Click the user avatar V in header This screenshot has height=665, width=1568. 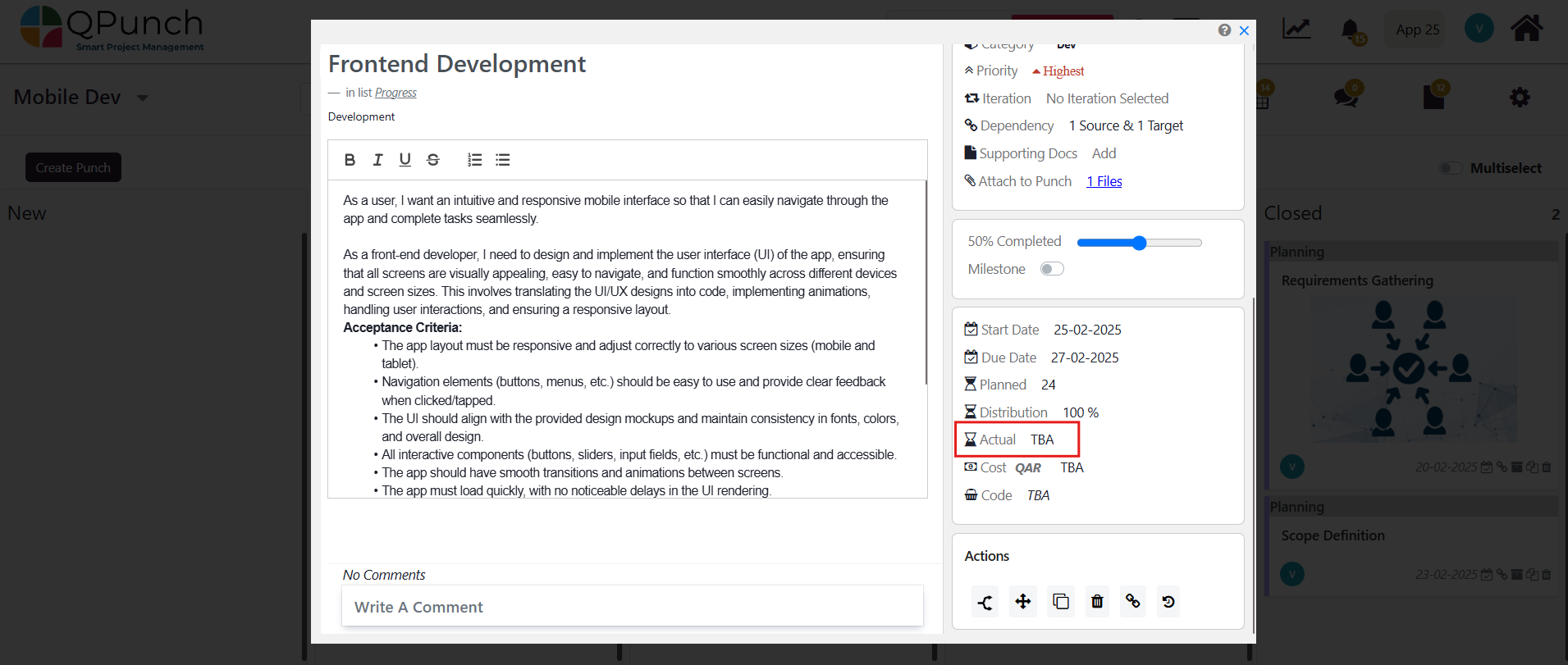tap(1479, 29)
